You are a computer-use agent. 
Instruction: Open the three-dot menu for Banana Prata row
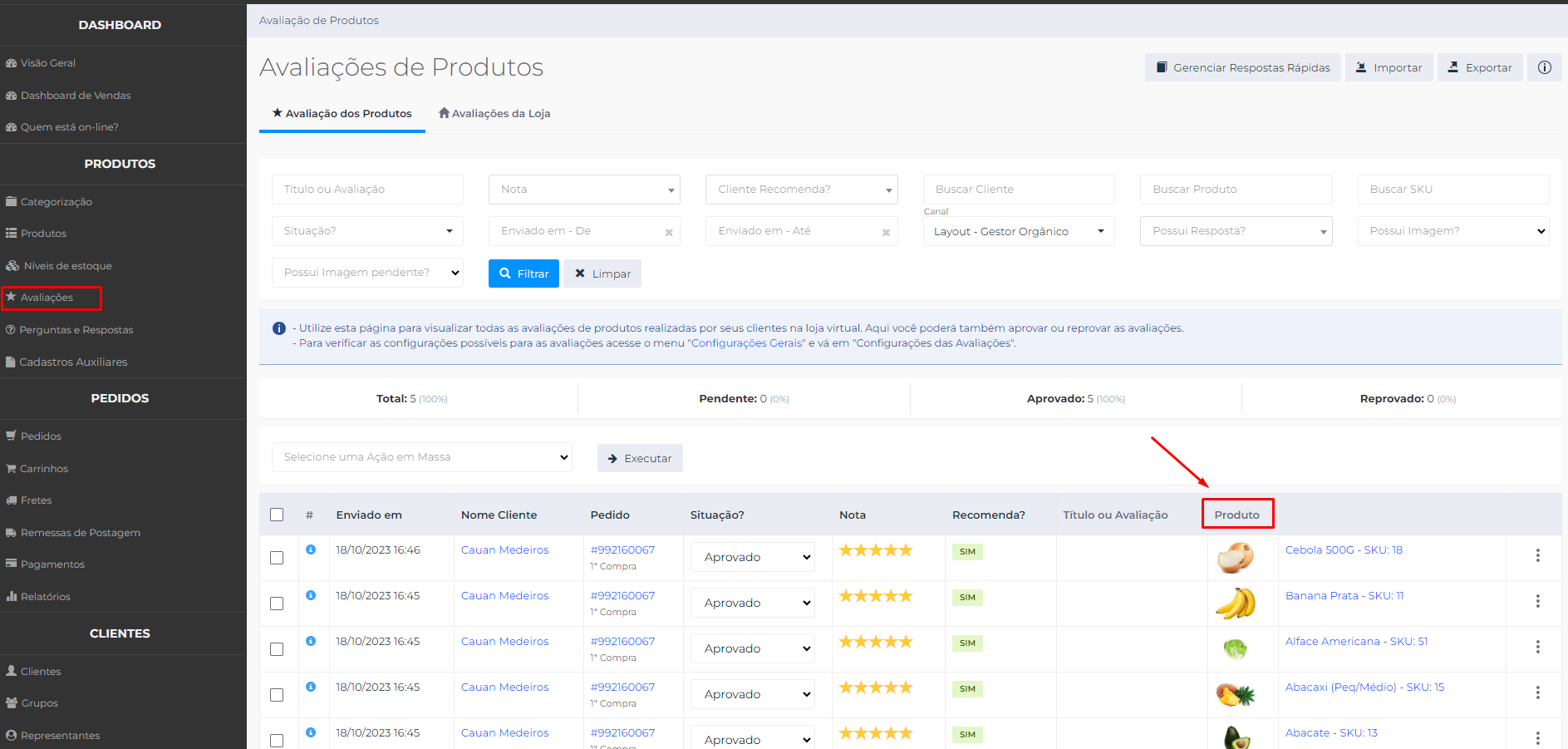pos(1537,601)
